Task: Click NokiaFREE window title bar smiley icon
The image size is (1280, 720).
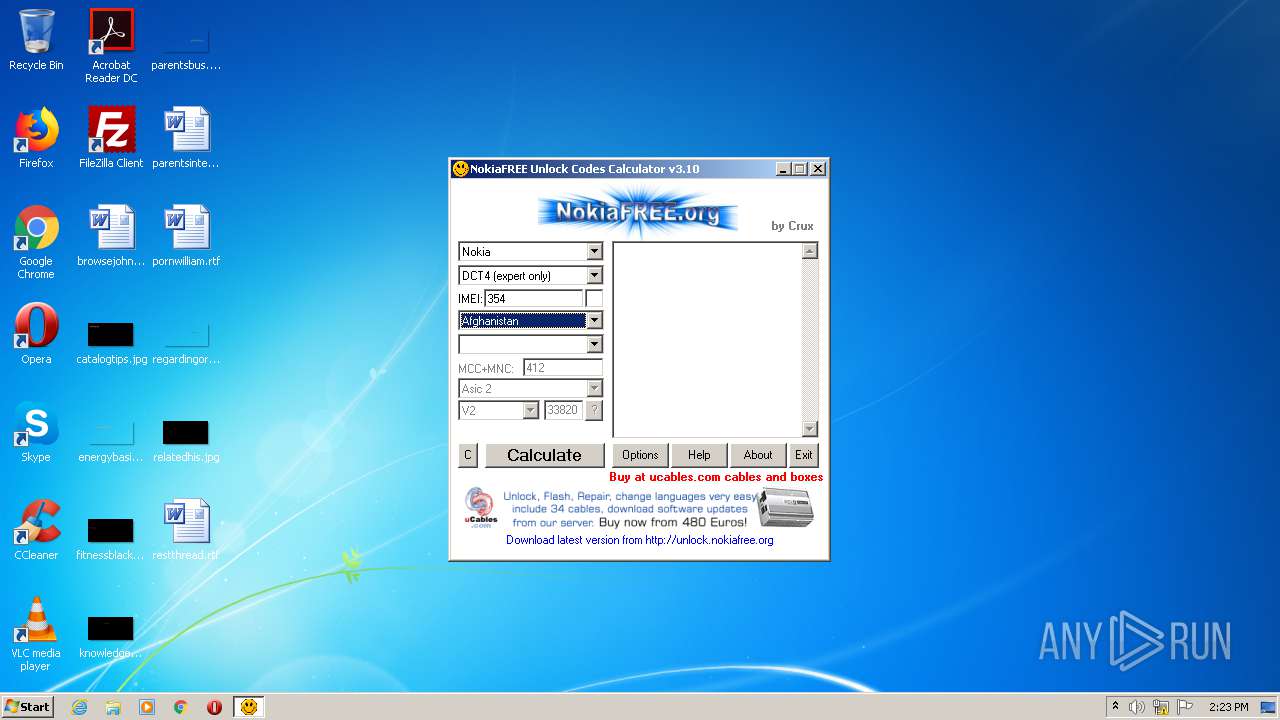Action: [x=461, y=169]
